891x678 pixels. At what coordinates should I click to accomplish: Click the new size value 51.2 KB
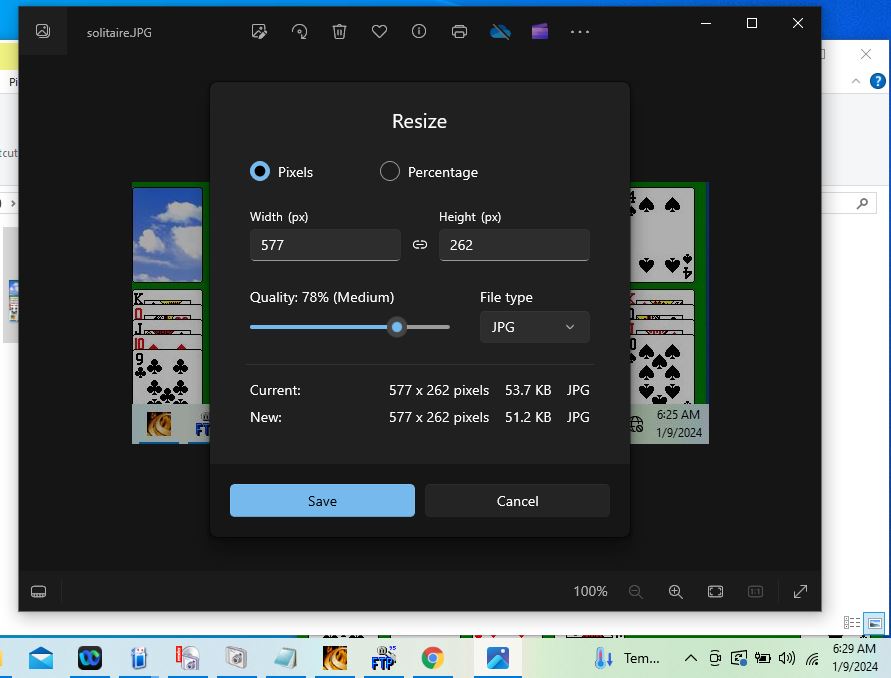[x=528, y=417]
